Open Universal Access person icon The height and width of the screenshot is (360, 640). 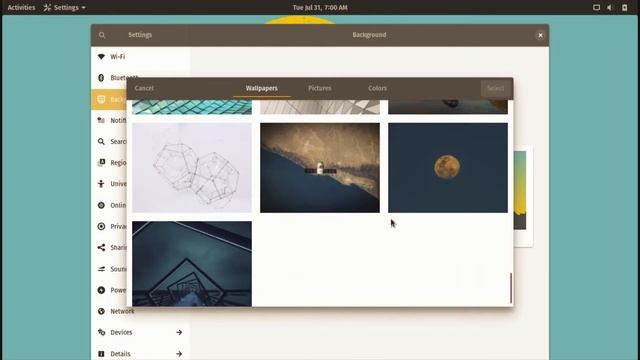pyautogui.click(x=101, y=184)
